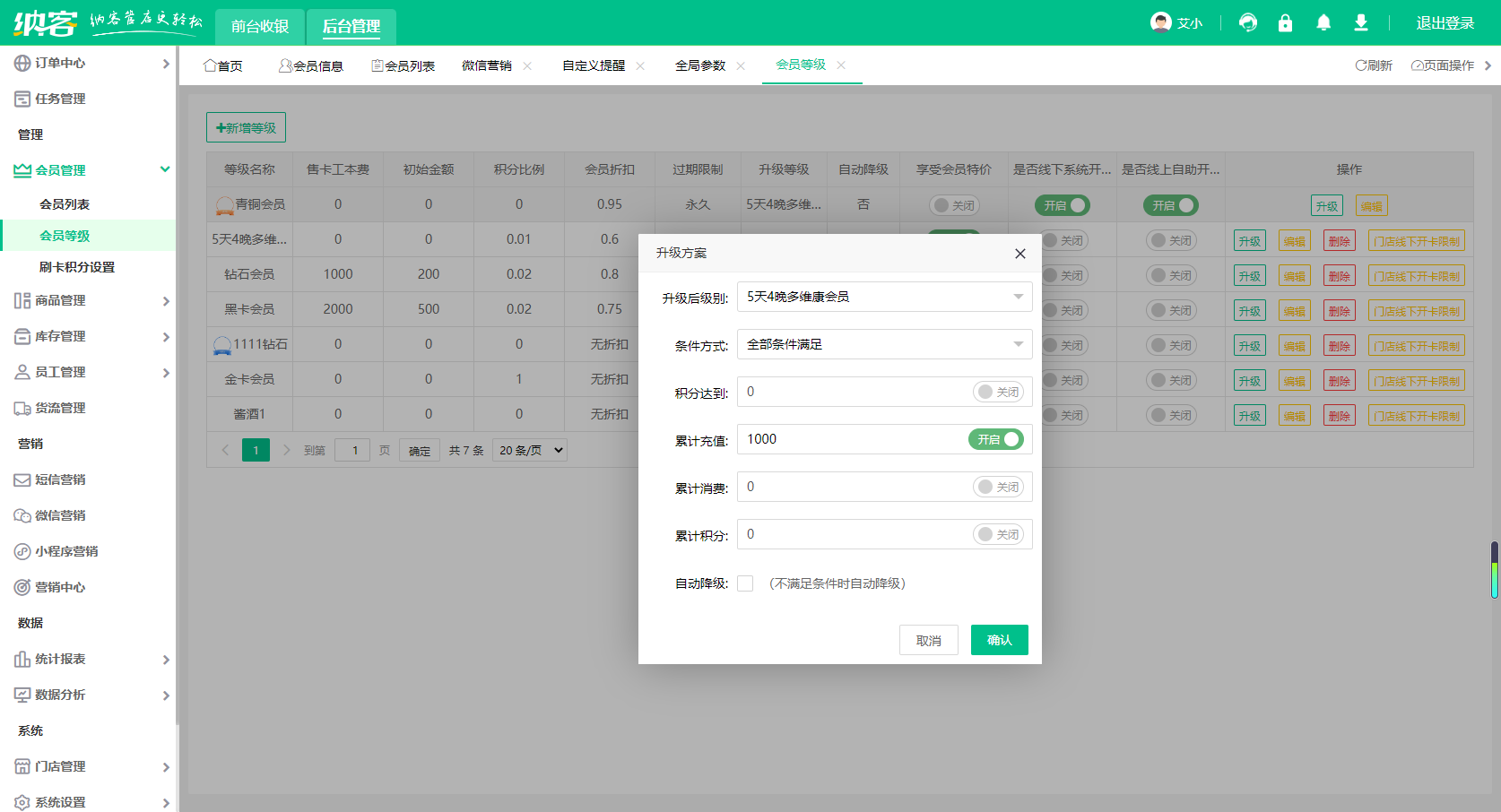Turn off the 累计充值 toggle
The width and height of the screenshot is (1501, 812).
click(996, 439)
